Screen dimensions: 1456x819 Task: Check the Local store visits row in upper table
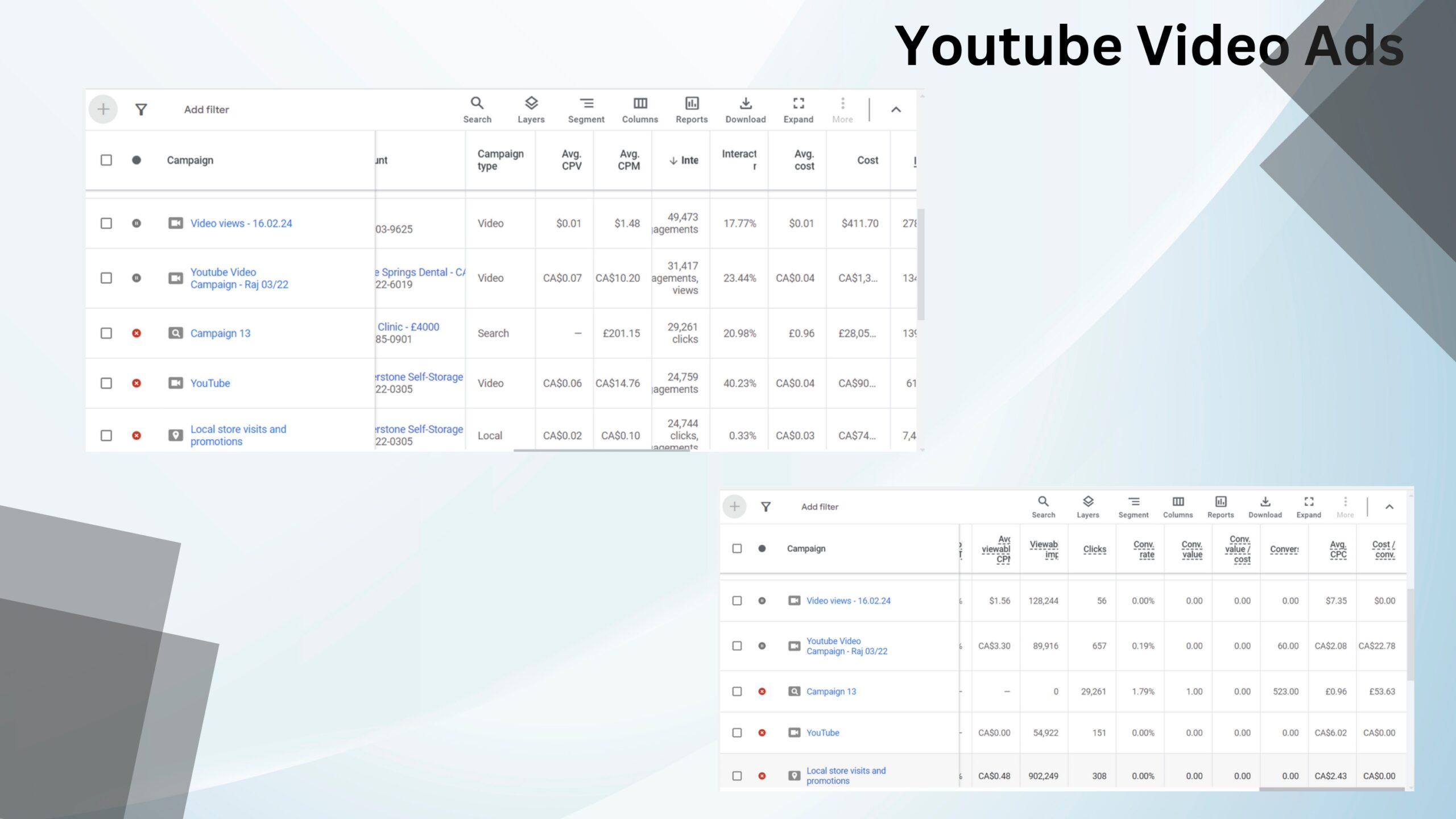point(106,435)
